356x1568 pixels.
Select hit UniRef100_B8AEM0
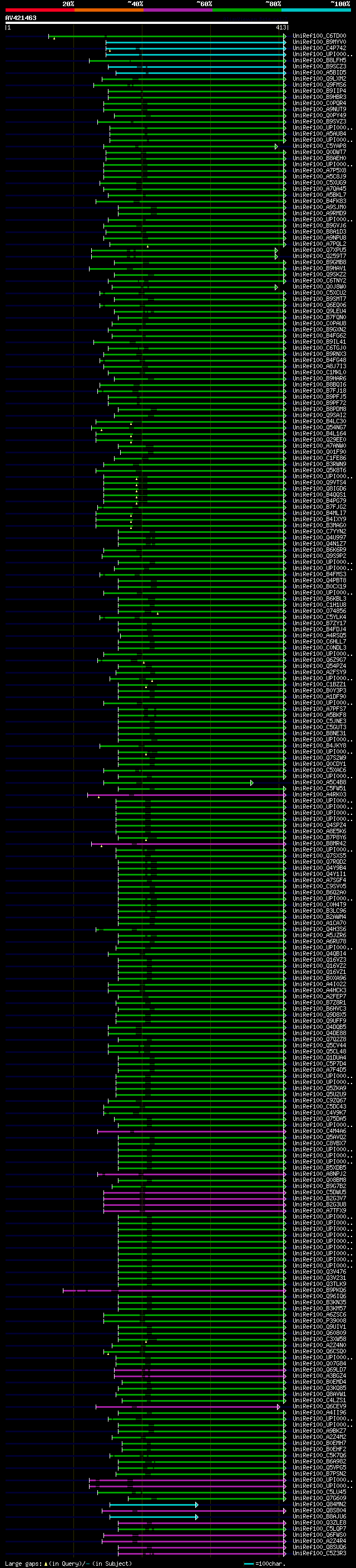pyautogui.click(x=319, y=159)
